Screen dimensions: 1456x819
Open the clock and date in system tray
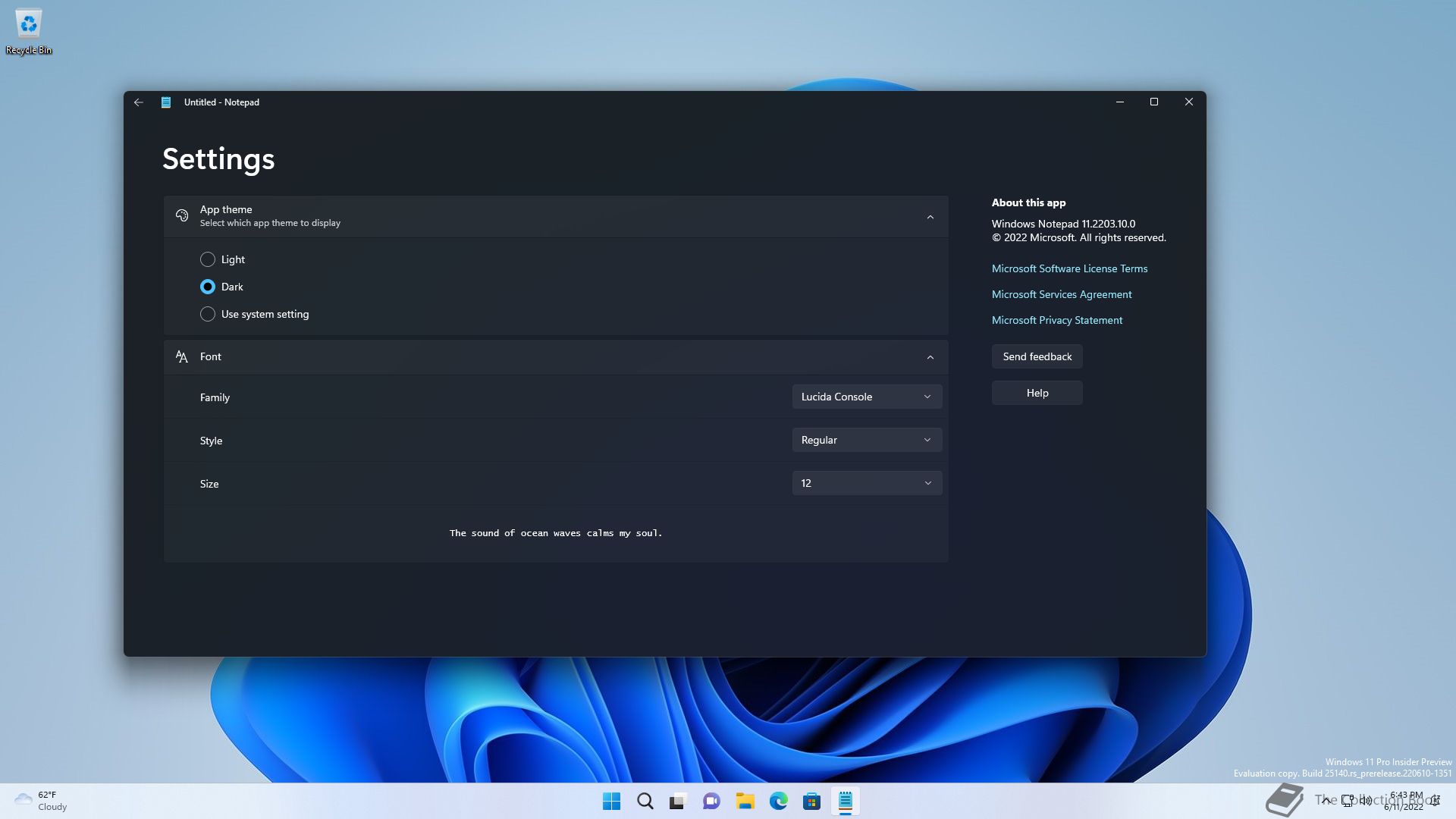[1404, 801]
